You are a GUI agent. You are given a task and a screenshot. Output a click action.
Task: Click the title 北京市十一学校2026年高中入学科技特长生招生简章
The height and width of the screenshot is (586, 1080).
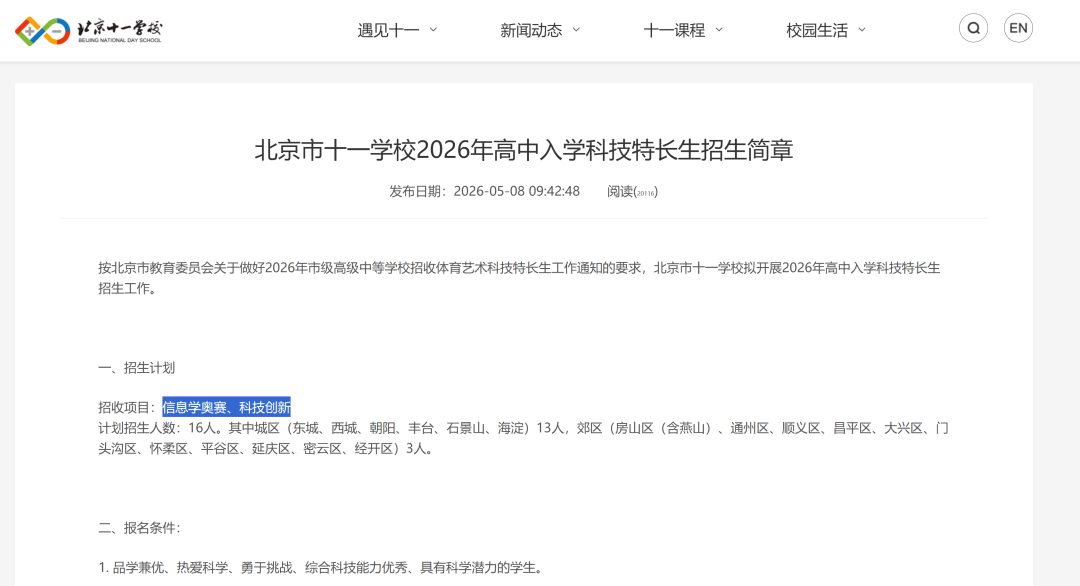[523, 149]
